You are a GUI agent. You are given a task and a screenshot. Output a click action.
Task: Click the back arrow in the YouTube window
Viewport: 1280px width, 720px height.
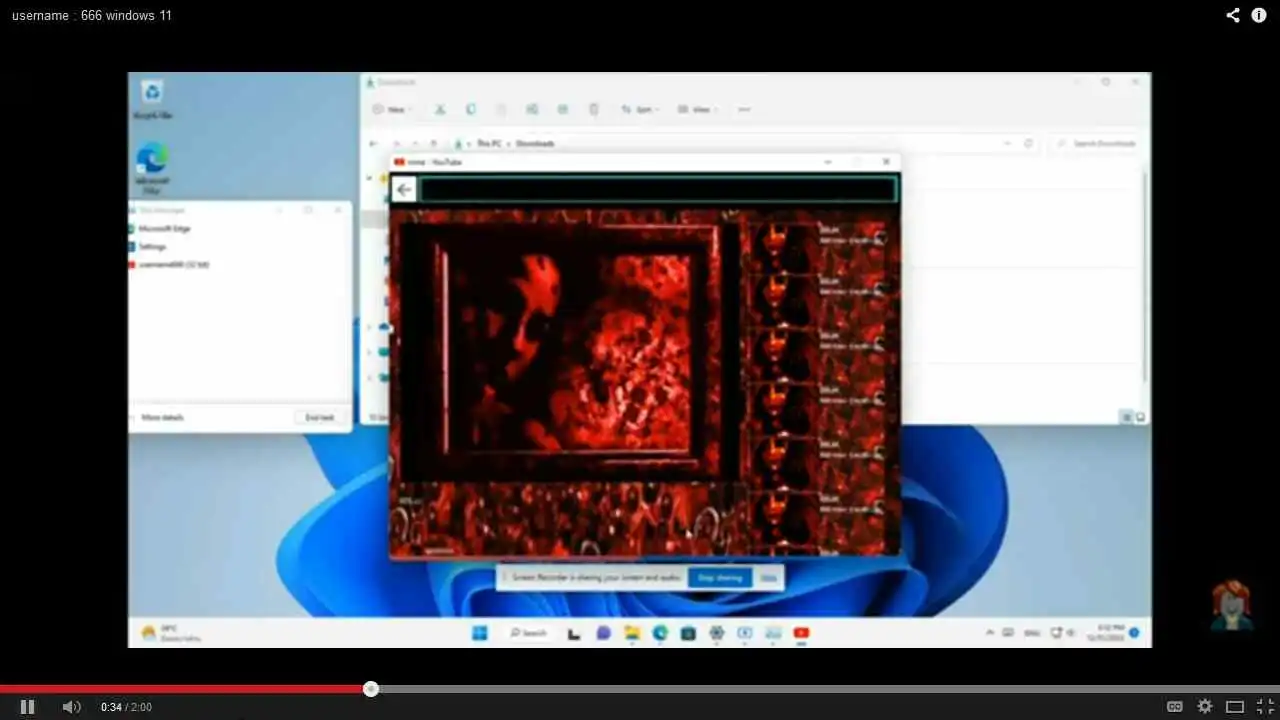click(404, 189)
